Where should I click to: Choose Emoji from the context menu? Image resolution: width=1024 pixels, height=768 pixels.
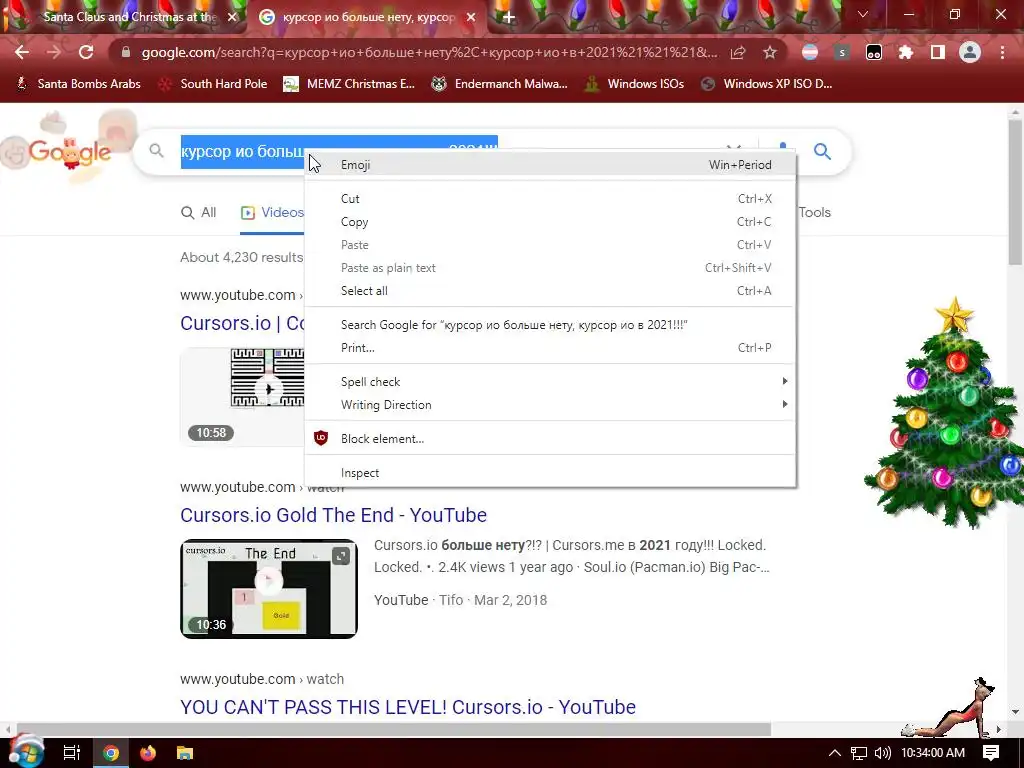coord(550,165)
